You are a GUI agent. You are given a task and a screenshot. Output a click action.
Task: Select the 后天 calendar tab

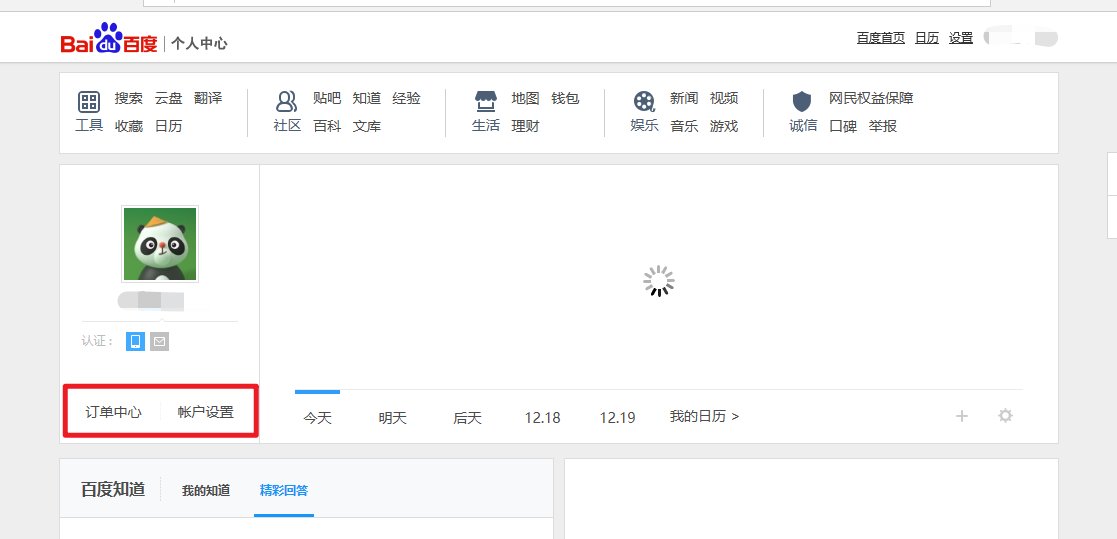pos(467,418)
